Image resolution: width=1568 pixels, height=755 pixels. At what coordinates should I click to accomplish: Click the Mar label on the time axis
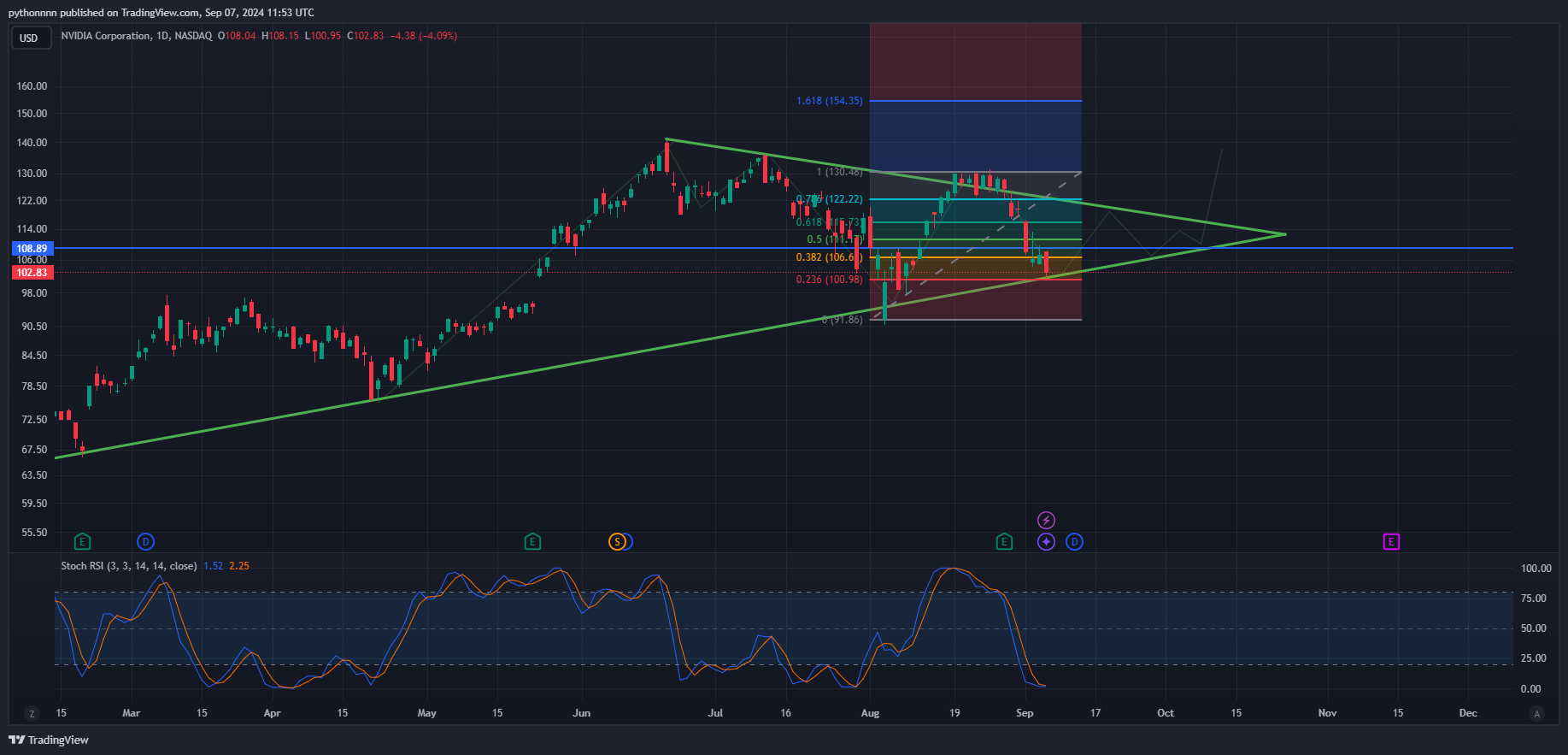click(x=131, y=713)
